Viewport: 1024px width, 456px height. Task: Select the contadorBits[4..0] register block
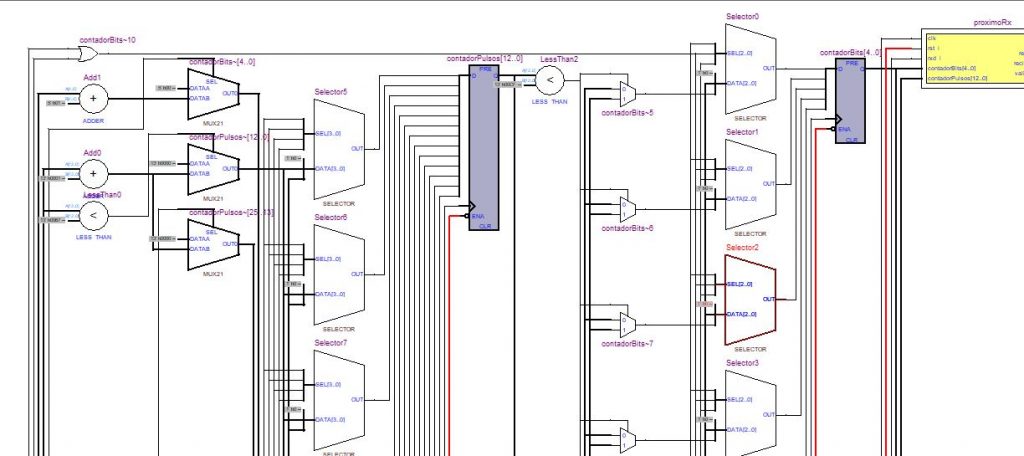(x=851, y=100)
